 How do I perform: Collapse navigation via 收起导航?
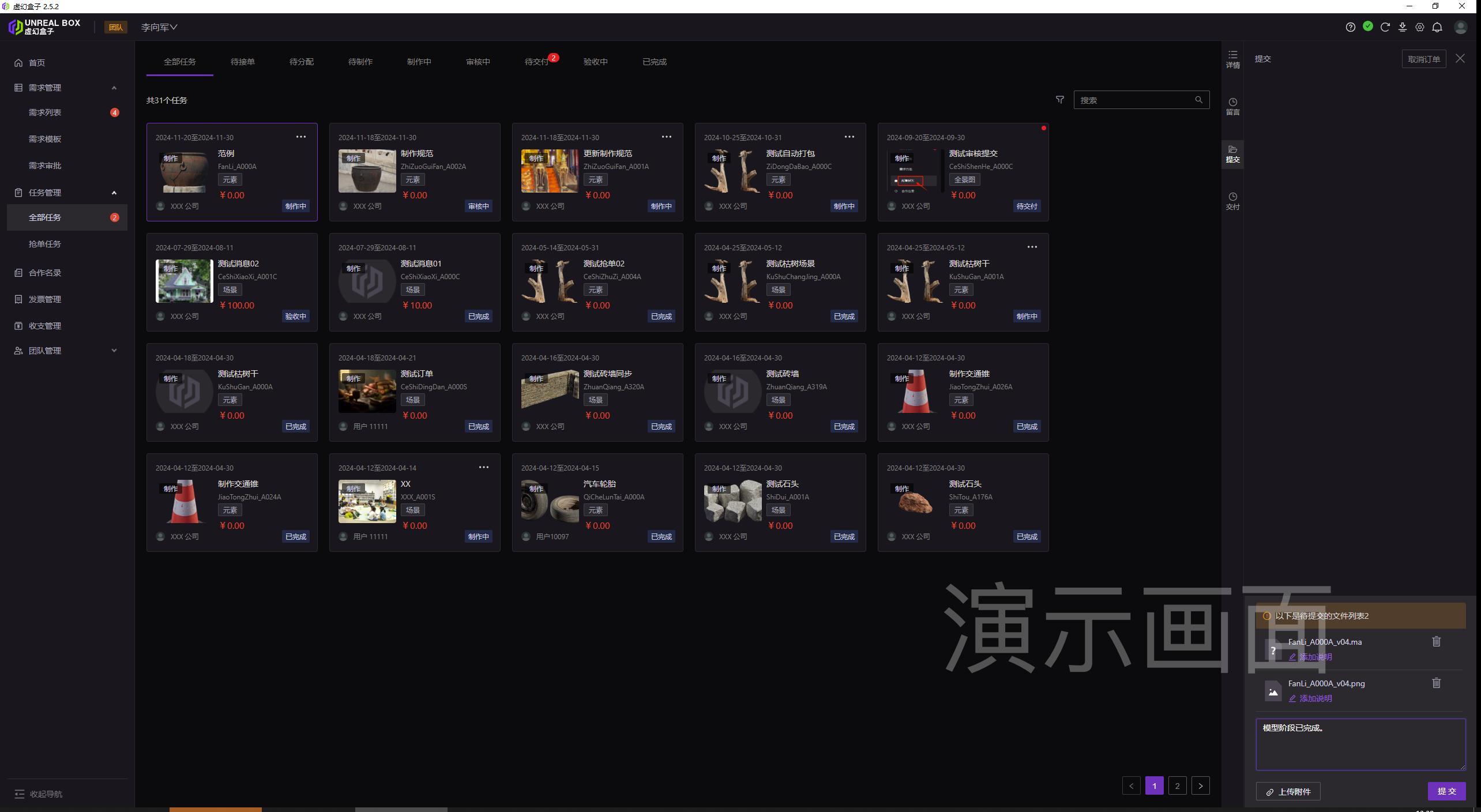tap(38, 794)
